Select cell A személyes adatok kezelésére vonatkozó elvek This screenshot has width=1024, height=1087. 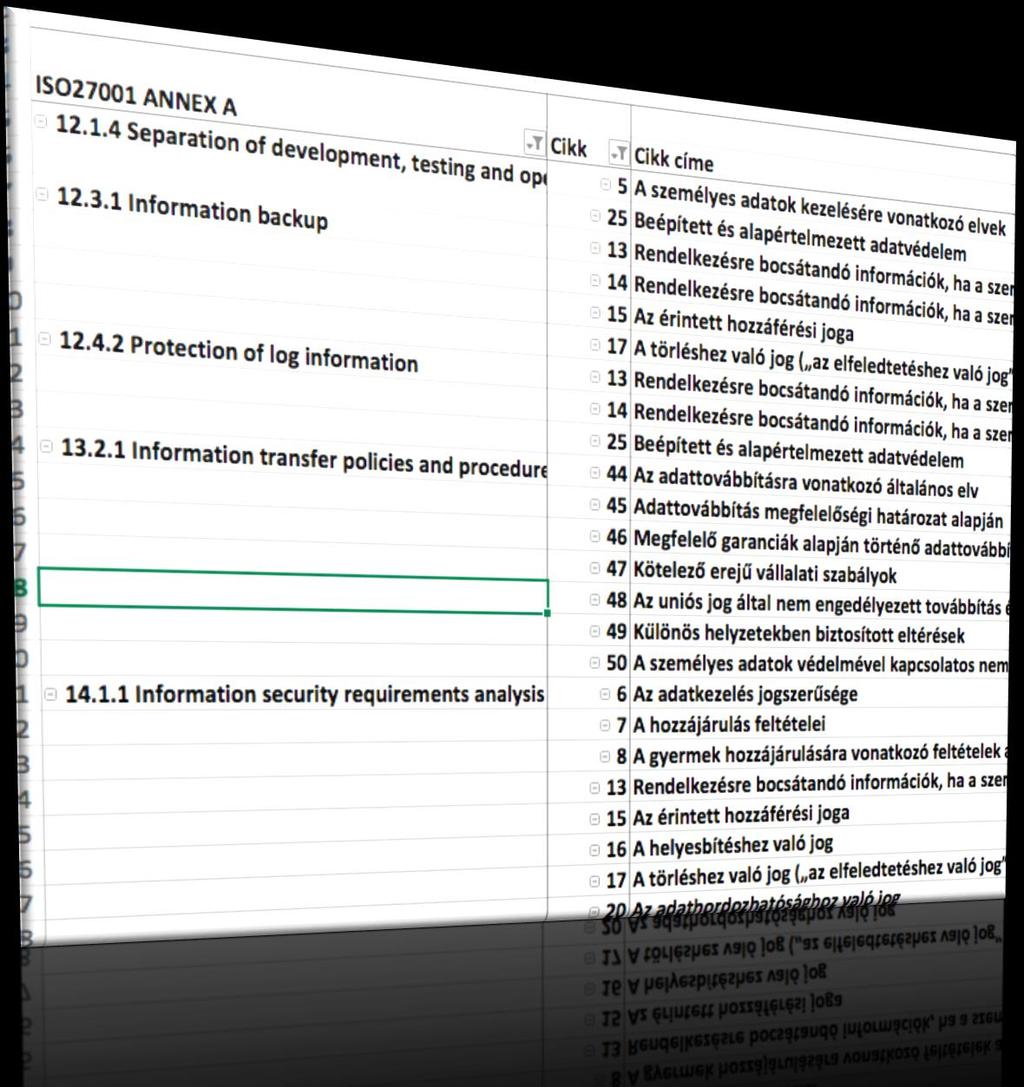819,207
